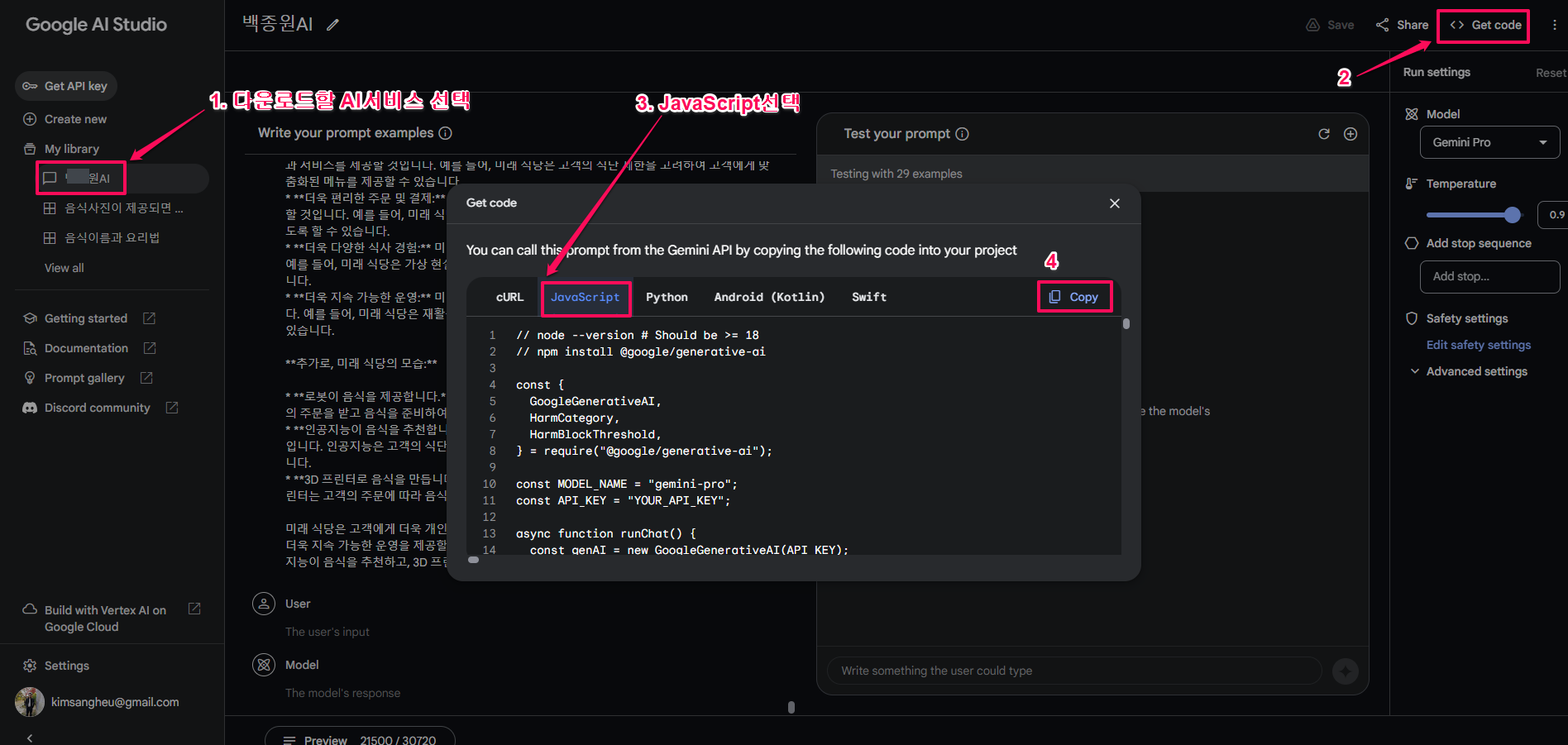Click View all library link
This screenshot has height=745, width=1568.
point(65,268)
